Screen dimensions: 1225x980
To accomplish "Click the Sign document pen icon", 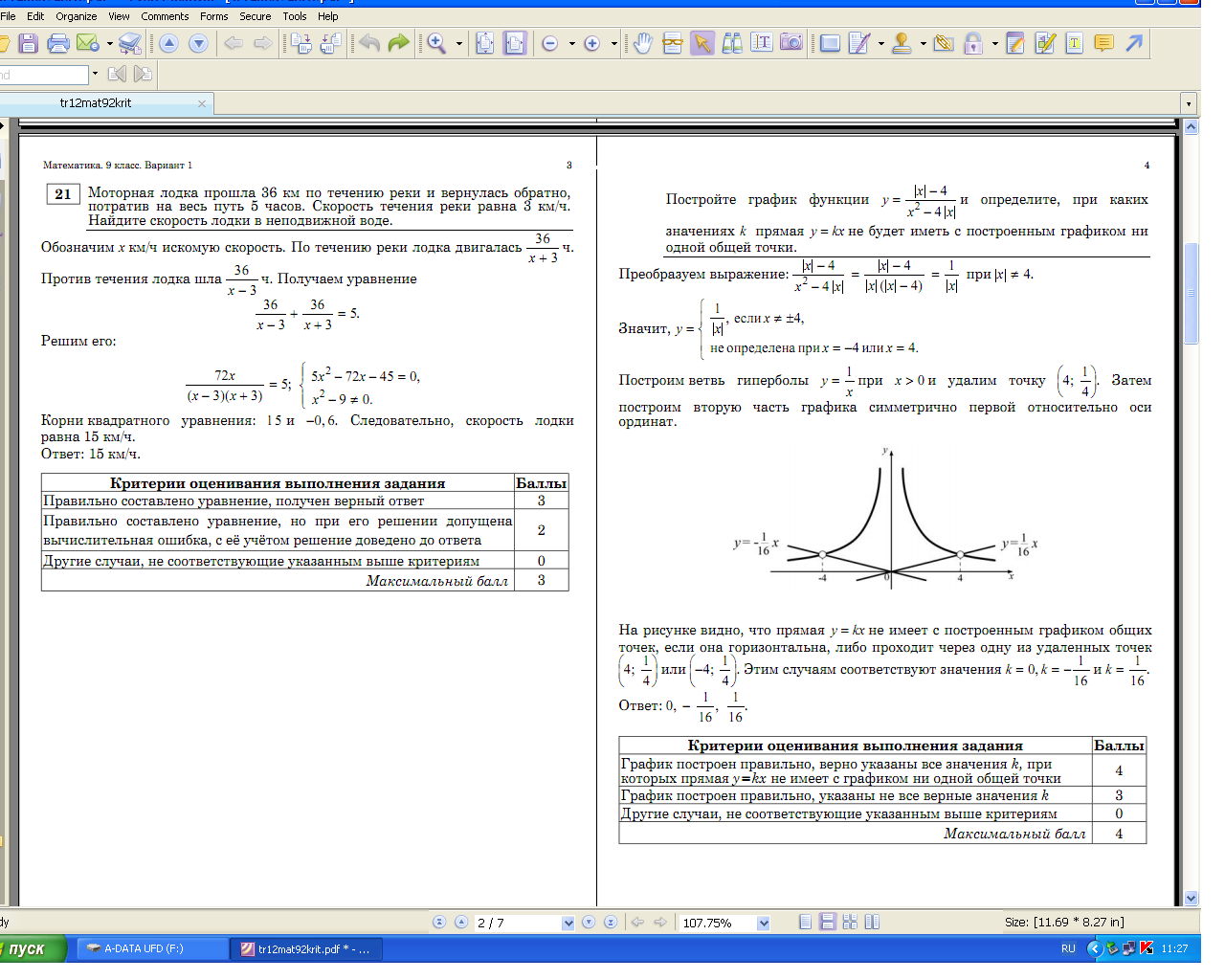I will pyautogui.click(x=858, y=43).
